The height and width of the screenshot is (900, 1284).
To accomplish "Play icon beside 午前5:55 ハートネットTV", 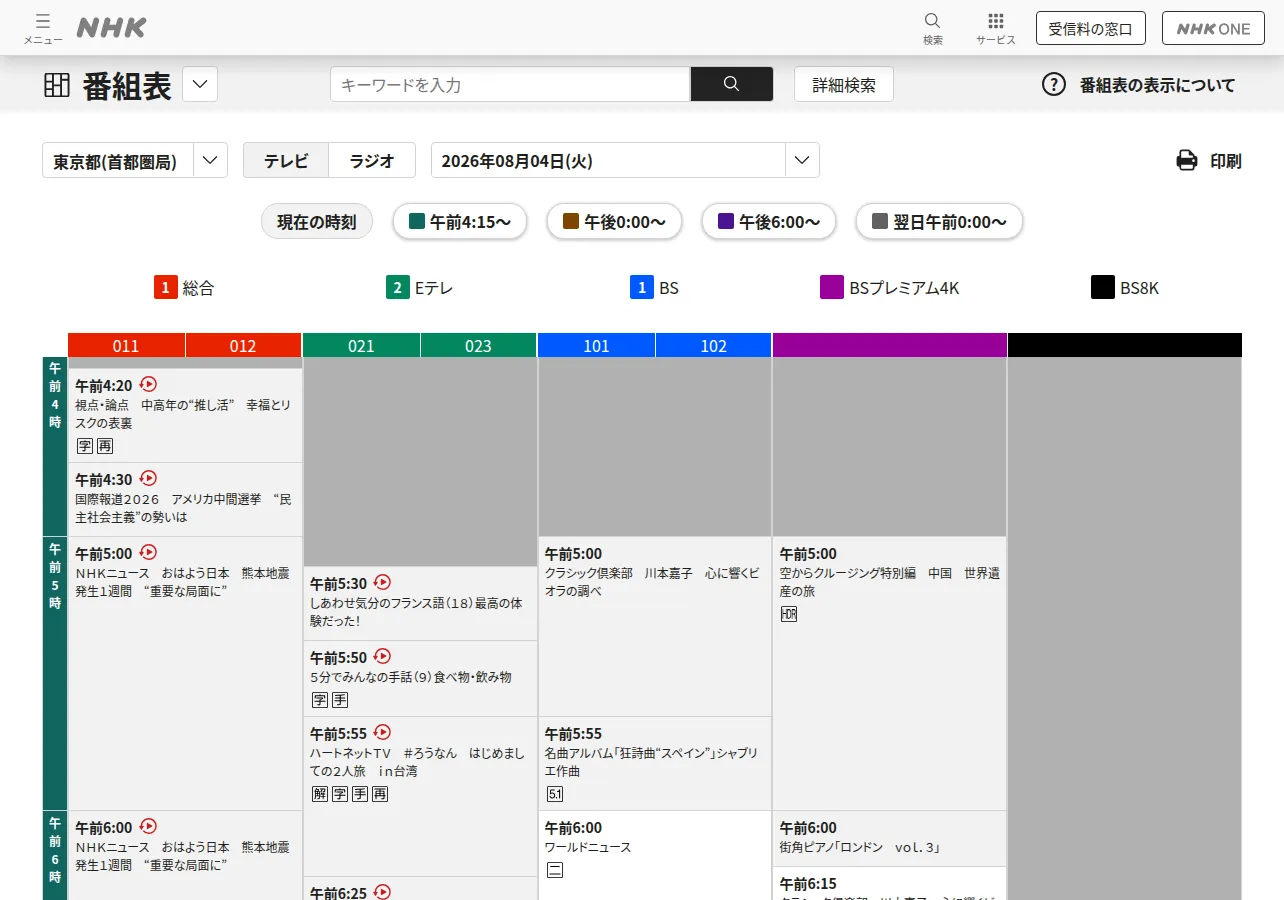I will pyautogui.click(x=383, y=732).
